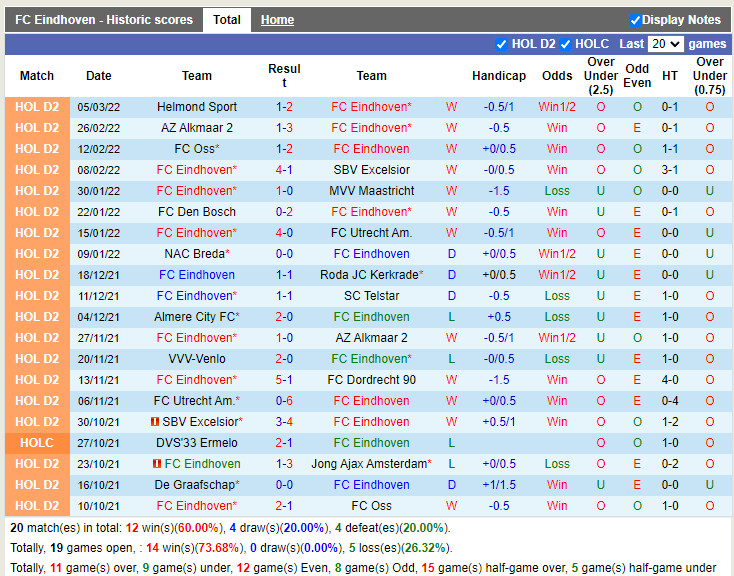
Task: Open the Last 20 games dropdown
Action: [x=665, y=44]
